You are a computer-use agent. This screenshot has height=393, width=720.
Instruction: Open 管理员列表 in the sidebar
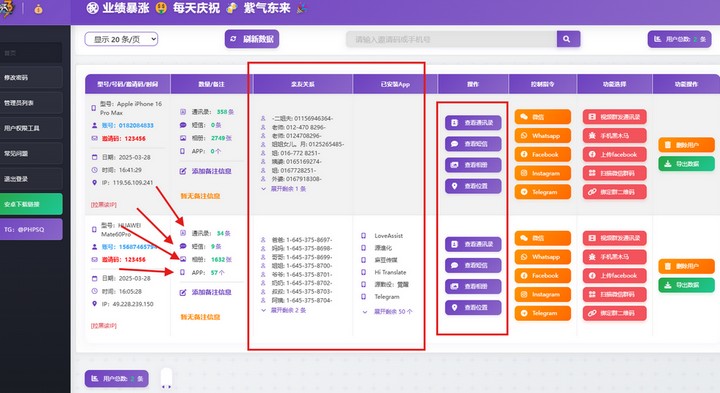(x=31, y=103)
